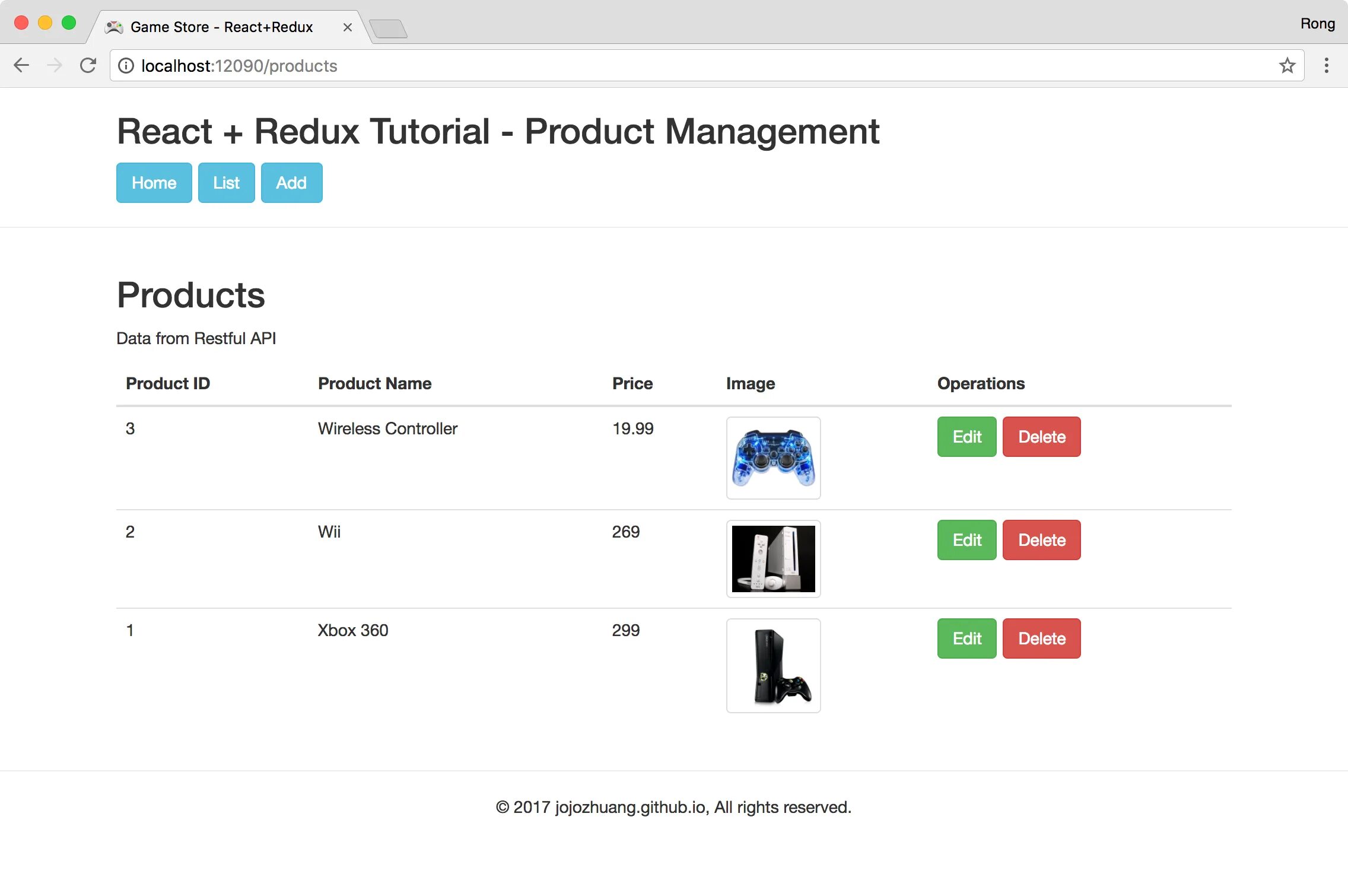Delete the Xbox 360 product
This screenshot has width=1348, height=896.
pos(1041,638)
